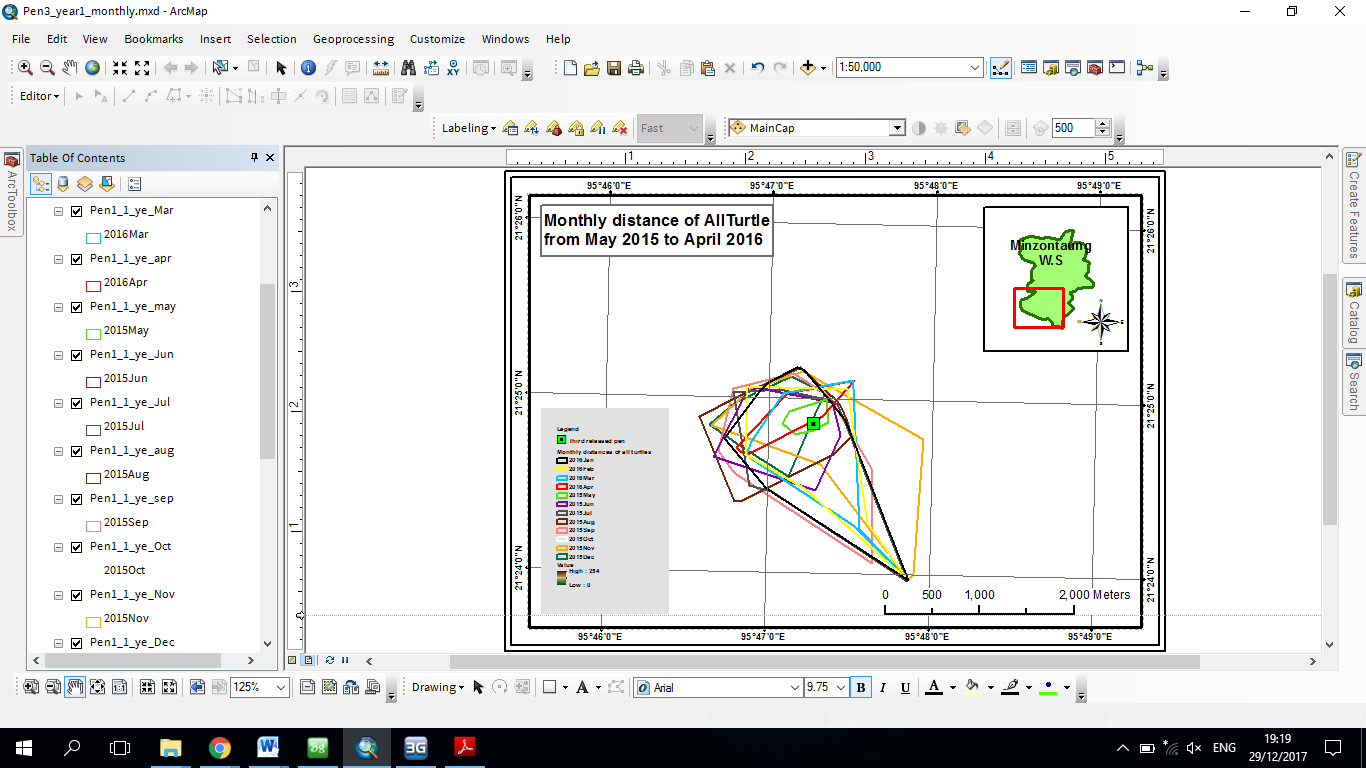Hide the Pen1_1_ye_aug layer
The width and height of the screenshot is (1366, 768).
click(x=77, y=451)
